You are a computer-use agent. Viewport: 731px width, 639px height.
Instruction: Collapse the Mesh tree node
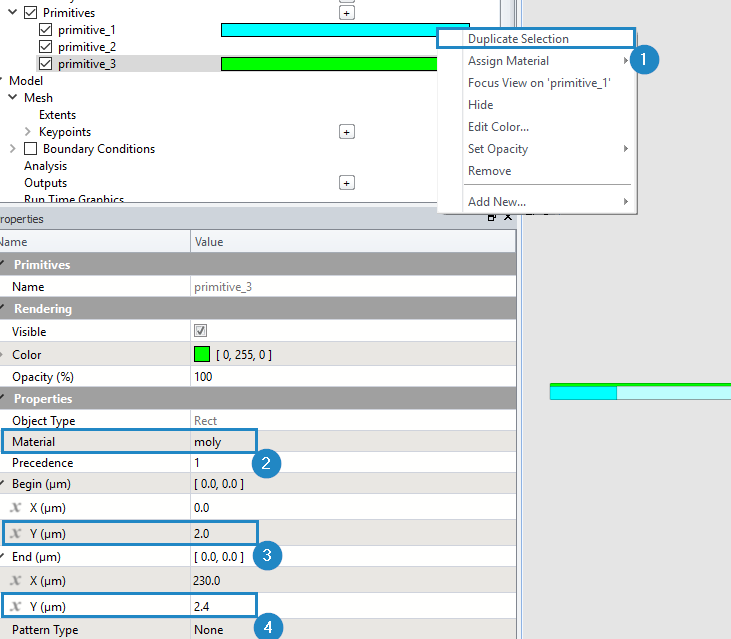[13, 97]
